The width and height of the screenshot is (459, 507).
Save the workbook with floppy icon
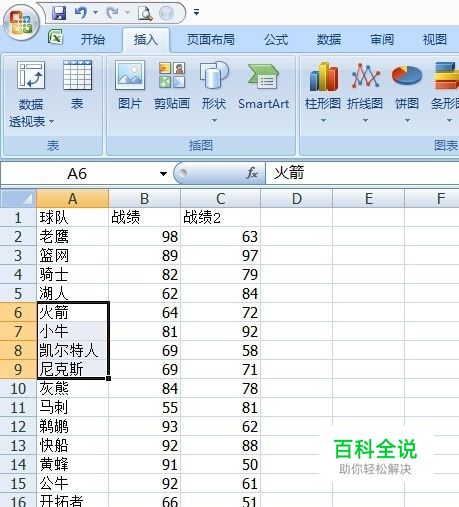(x=59, y=13)
